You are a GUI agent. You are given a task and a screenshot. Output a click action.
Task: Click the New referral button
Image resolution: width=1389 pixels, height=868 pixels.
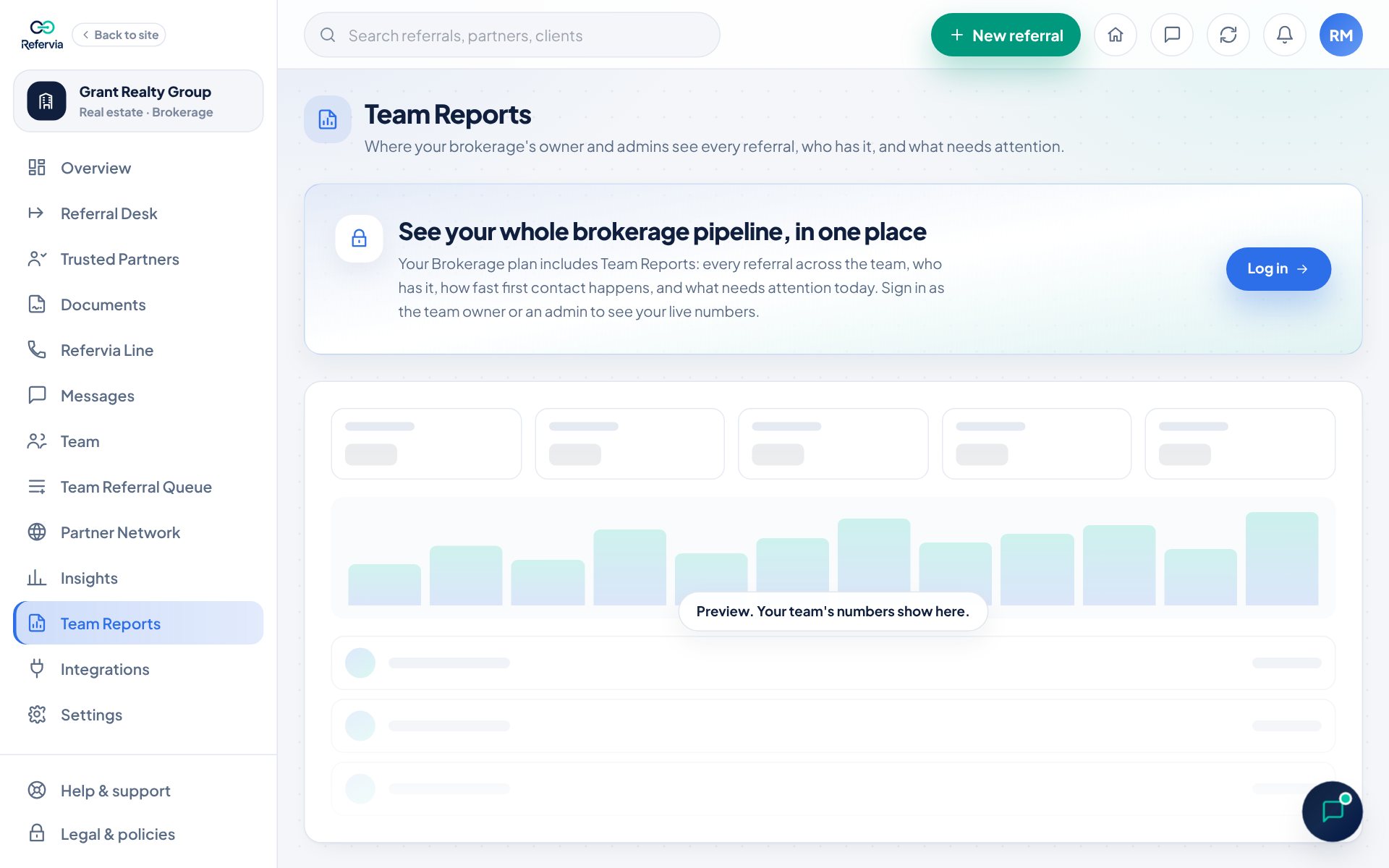click(1006, 35)
